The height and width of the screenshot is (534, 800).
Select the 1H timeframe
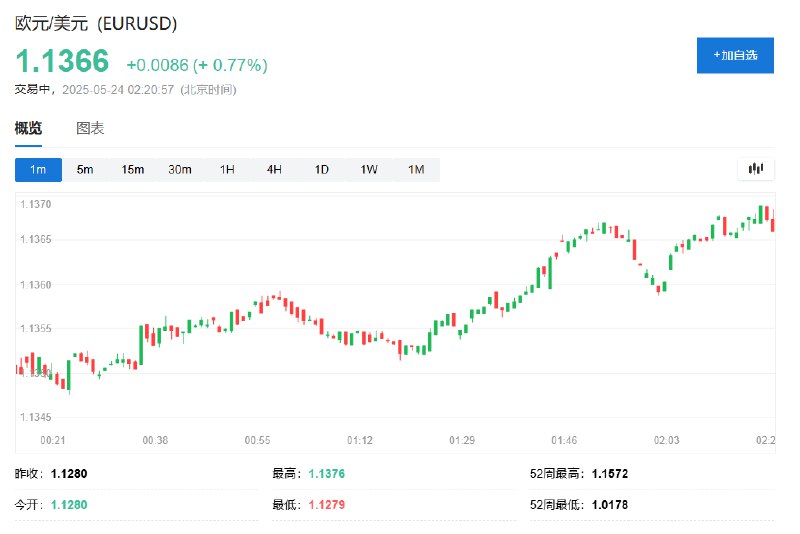pyautogui.click(x=227, y=169)
